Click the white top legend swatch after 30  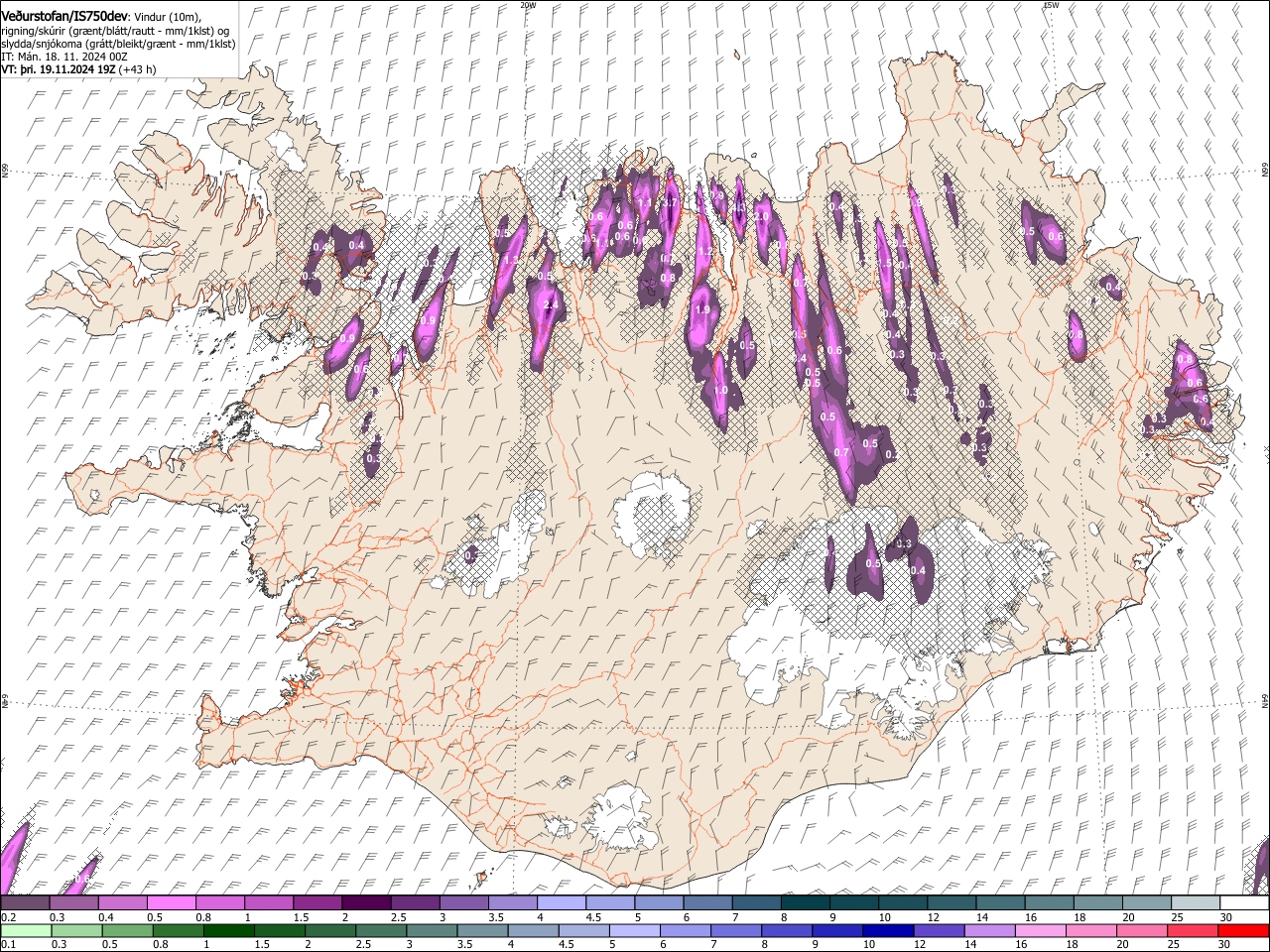pyautogui.click(x=1245, y=902)
